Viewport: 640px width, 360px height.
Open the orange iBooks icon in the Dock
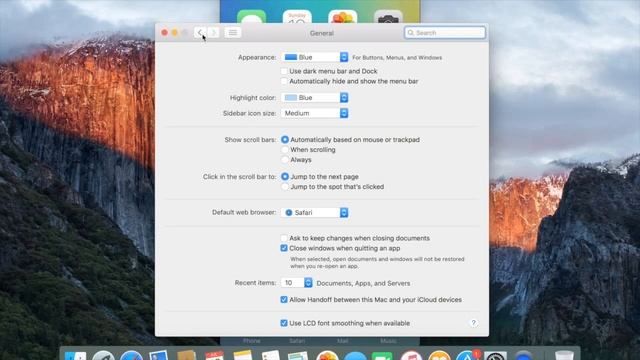point(439,355)
